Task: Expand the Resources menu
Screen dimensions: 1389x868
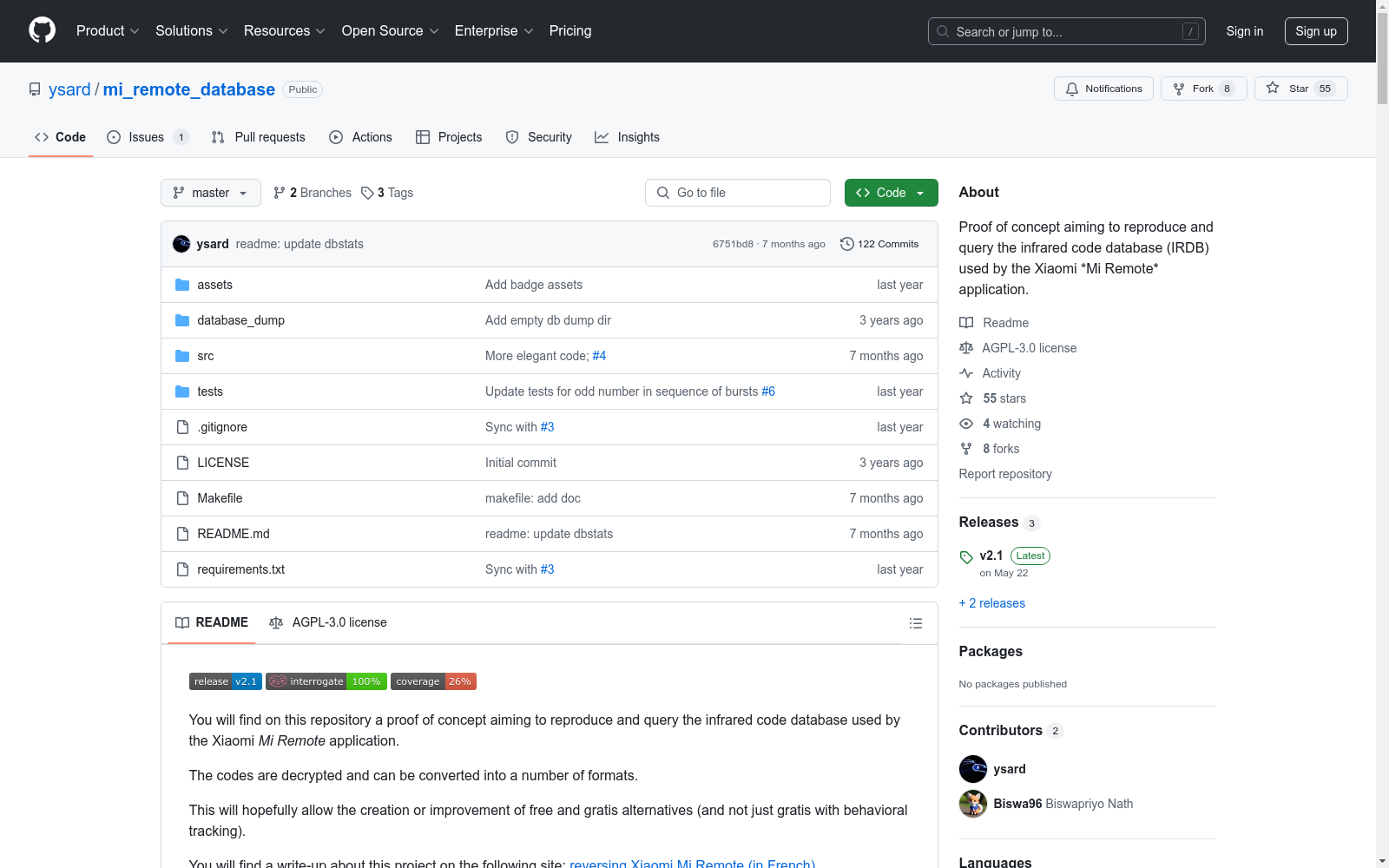Action: (x=285, y=30)
